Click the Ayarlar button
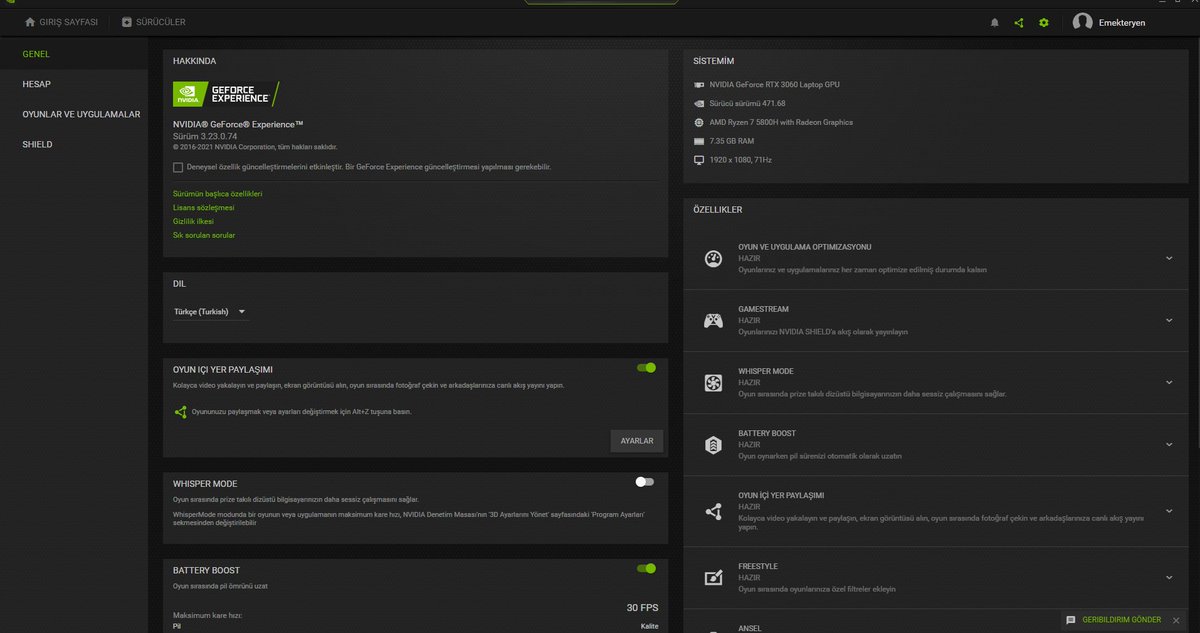Viewport: 1200px width, 633px height. [x=637, y=440]
